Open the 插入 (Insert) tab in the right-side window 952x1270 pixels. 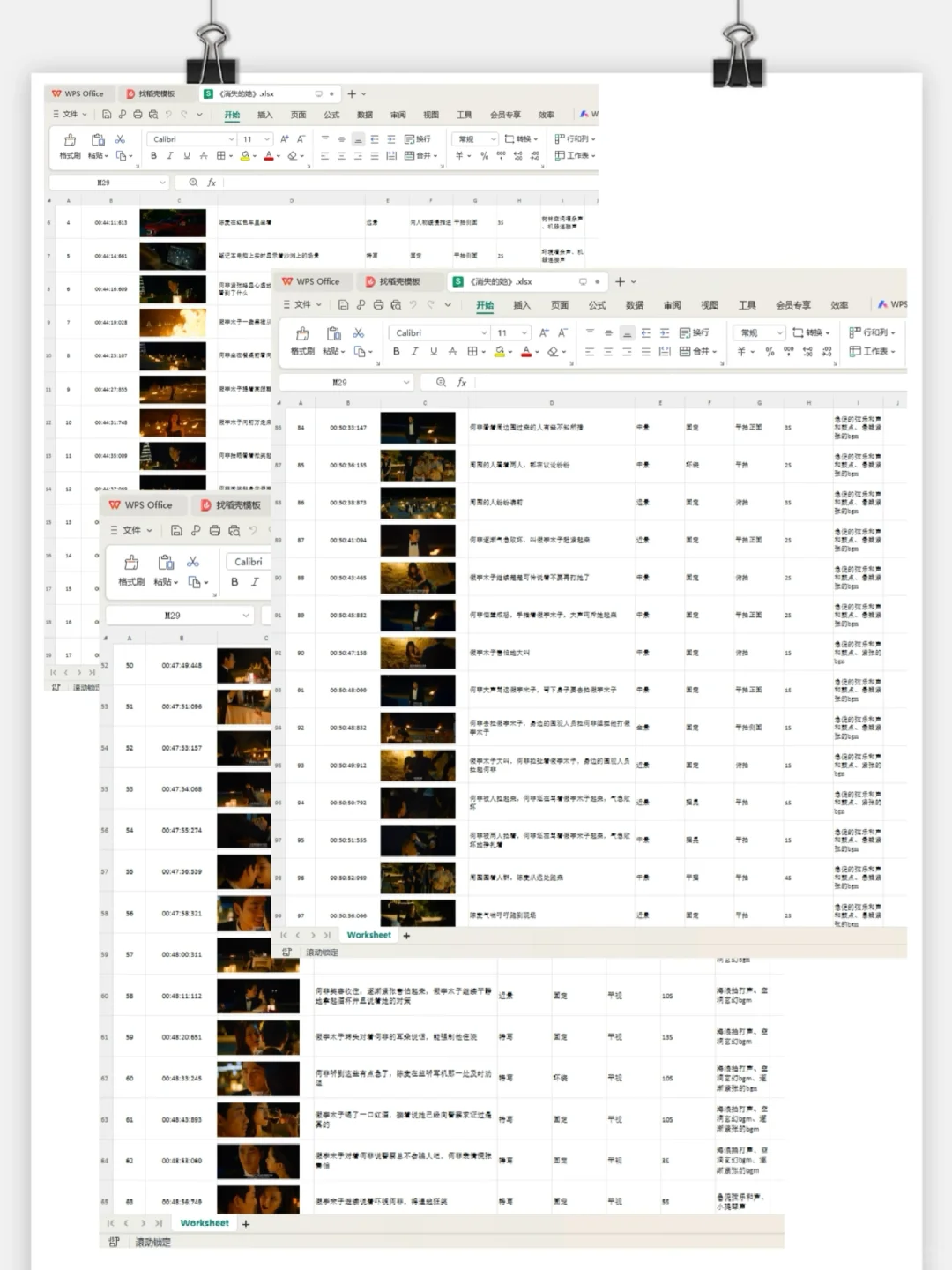tap(522, 305)
